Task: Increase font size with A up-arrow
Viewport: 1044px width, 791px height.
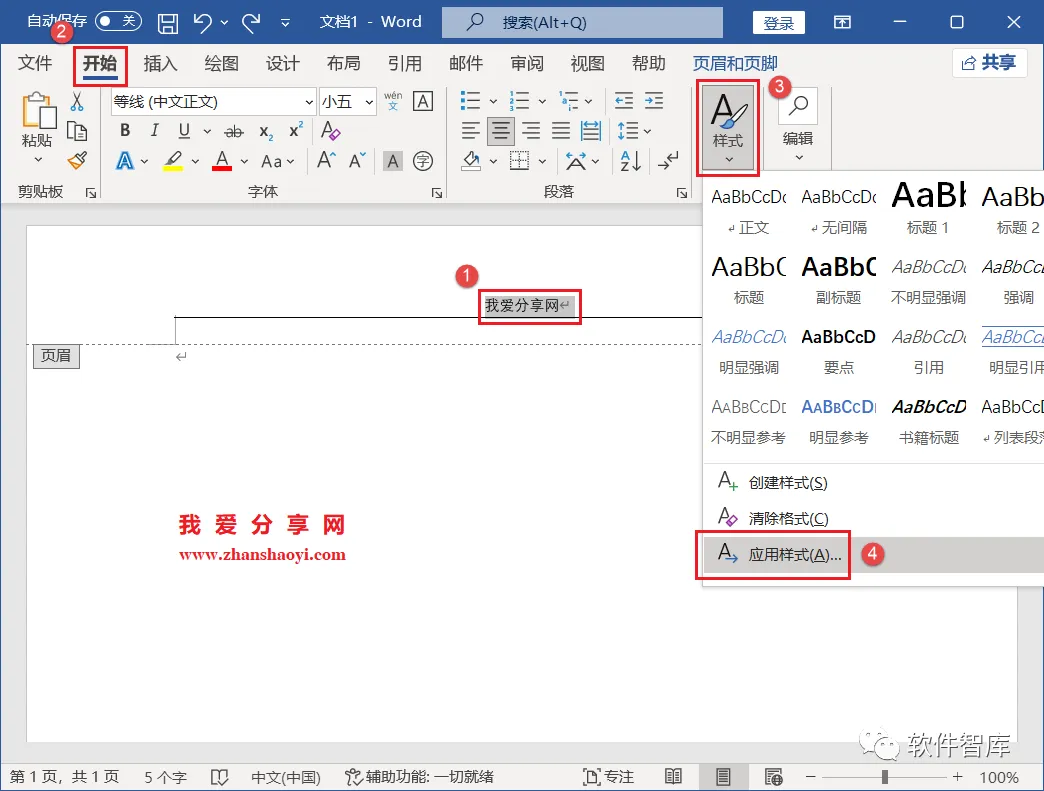Action: tap(326, 160)
